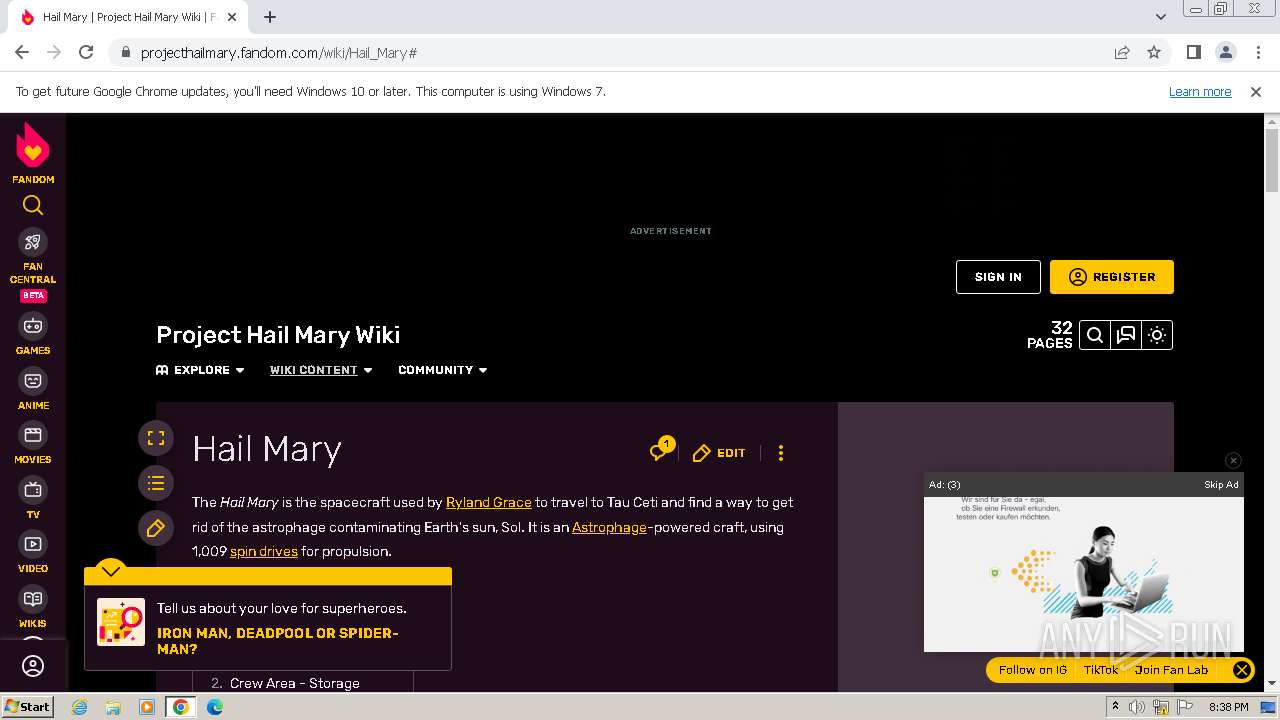Follow the spin drives link
The height and width of the screenshot is (720, 1280).
[x=264, y=551]
